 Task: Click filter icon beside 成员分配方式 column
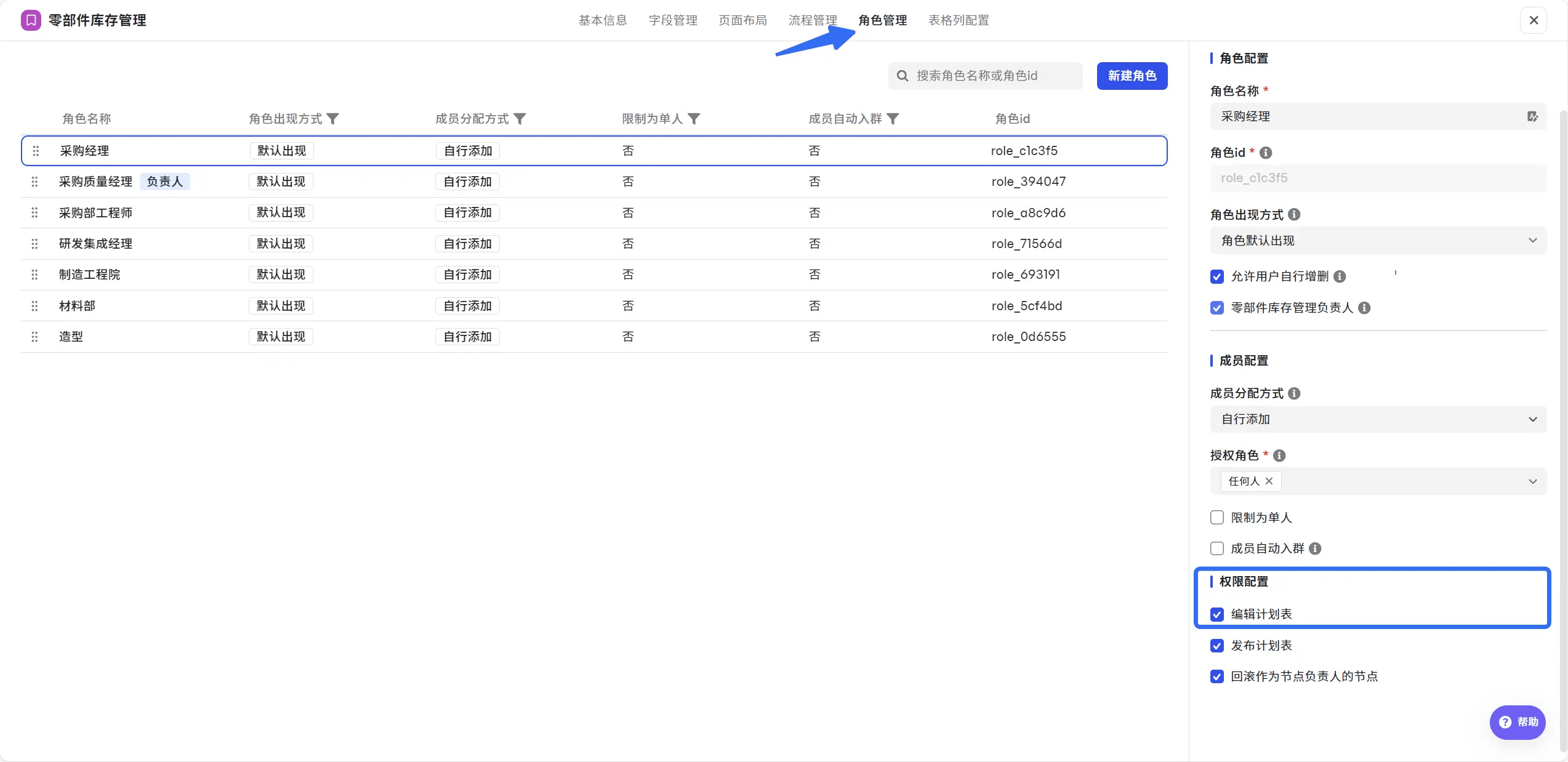(520, 119)
